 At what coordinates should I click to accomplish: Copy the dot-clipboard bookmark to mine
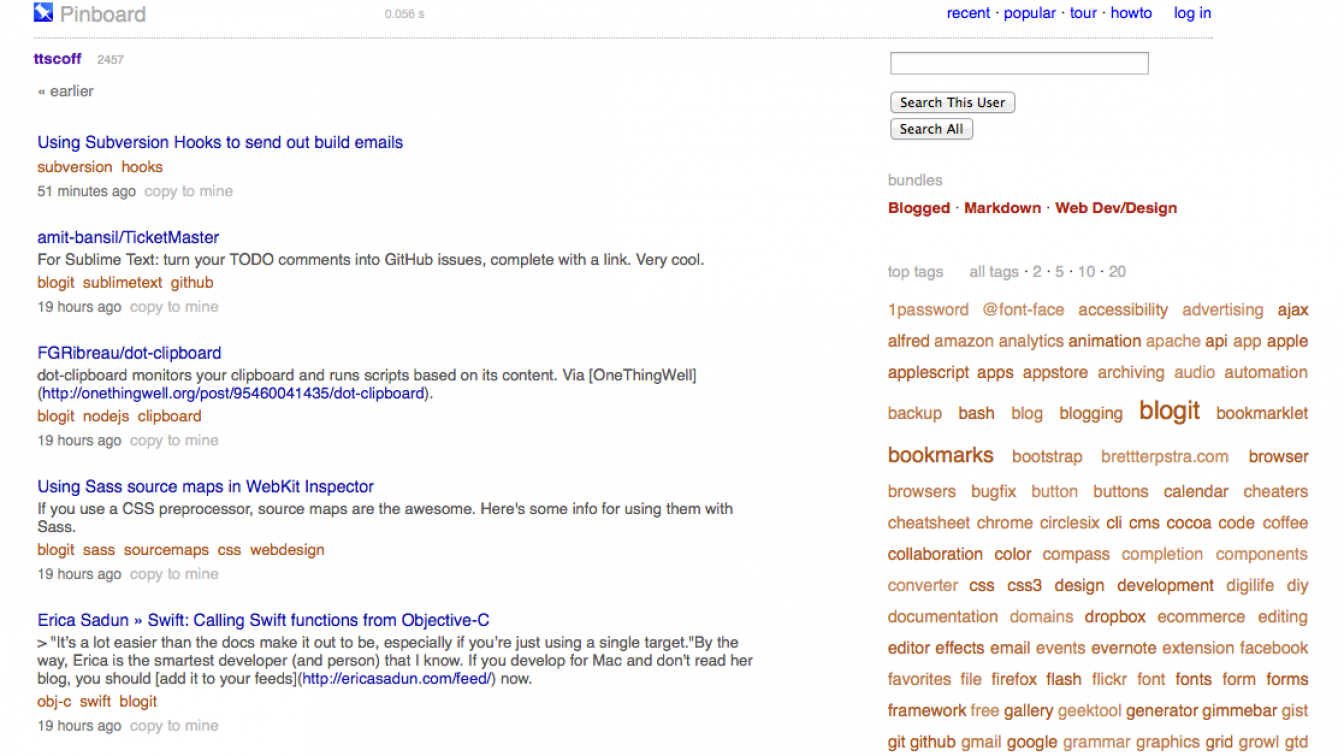[x=174, y=440]
